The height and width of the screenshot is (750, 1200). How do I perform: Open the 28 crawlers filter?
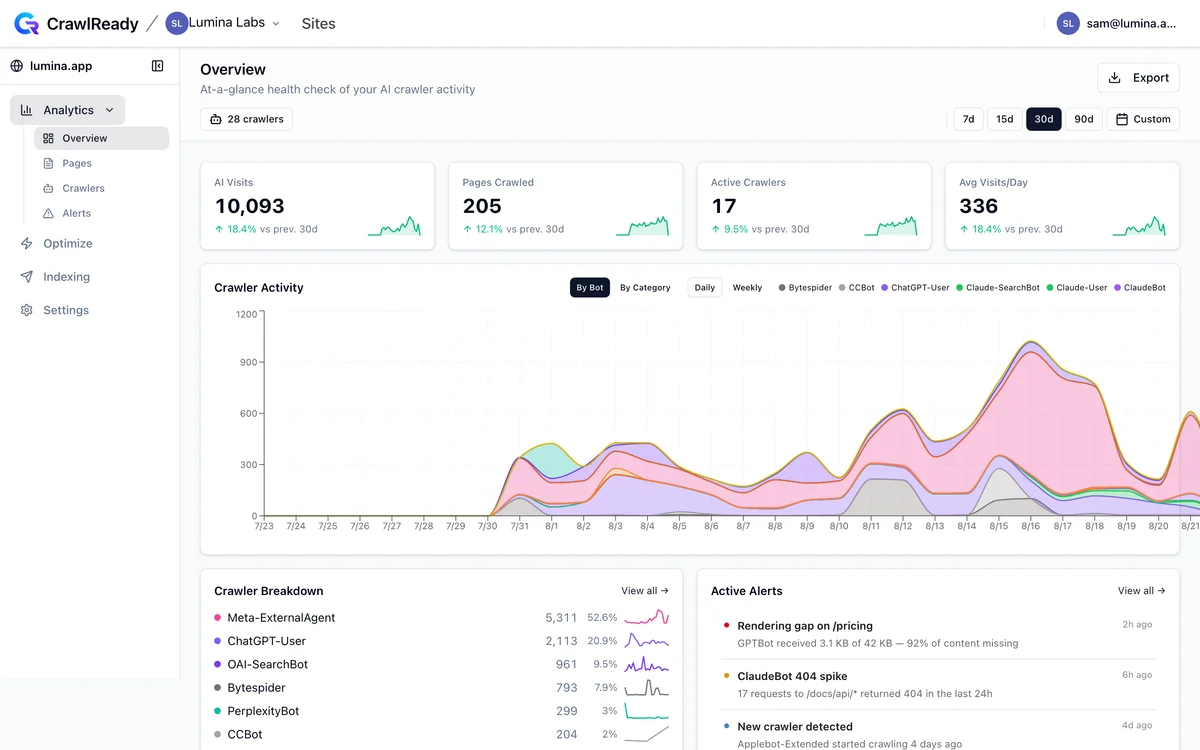pos(246,119)
